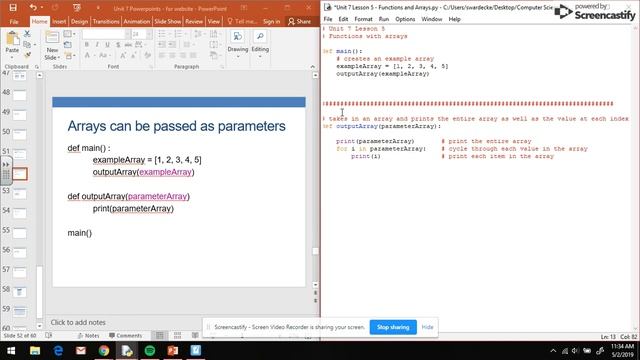Open Options menu in IDLE
640x360 pixels.
click(405, 19)
